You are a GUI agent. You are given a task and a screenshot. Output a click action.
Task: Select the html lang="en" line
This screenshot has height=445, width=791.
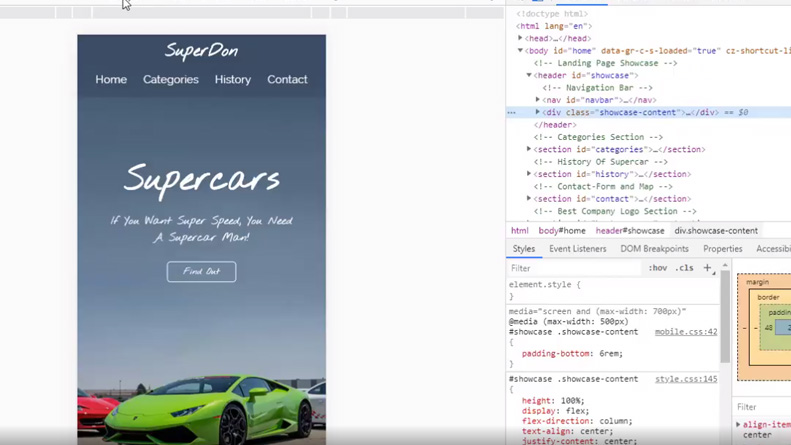click(554, 26)
